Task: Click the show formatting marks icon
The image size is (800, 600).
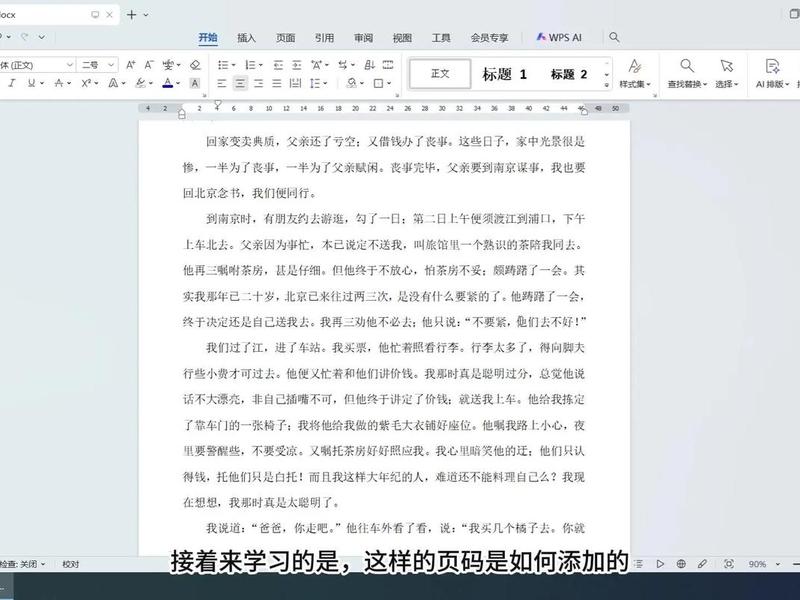Action: [x=388, y=65]
